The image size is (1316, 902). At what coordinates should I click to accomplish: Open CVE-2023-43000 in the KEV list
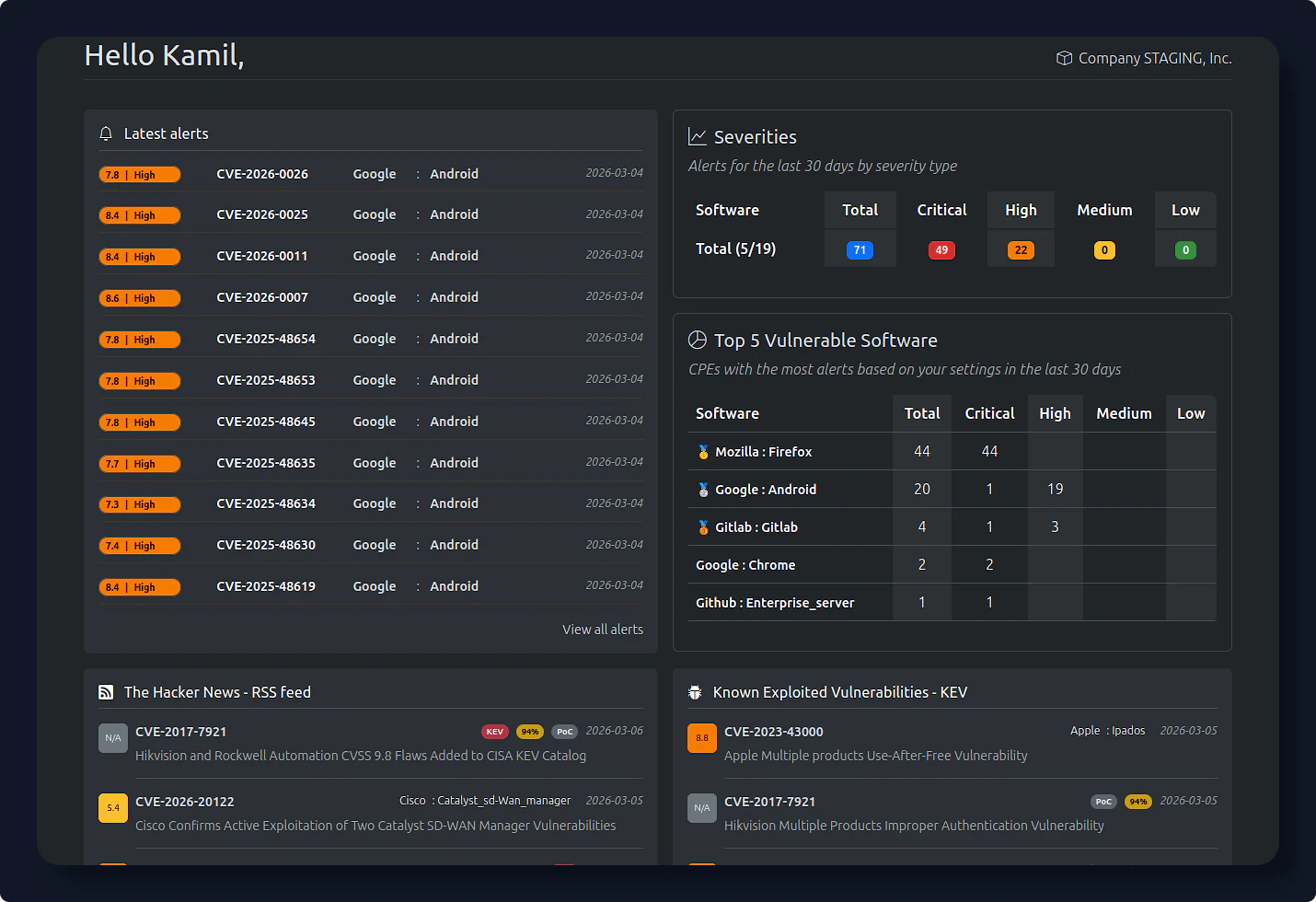774,732
